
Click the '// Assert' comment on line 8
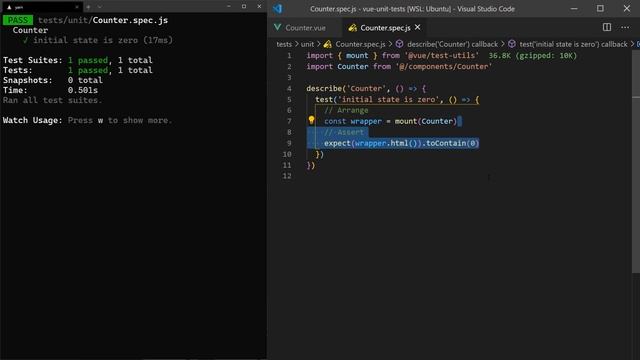344,132
